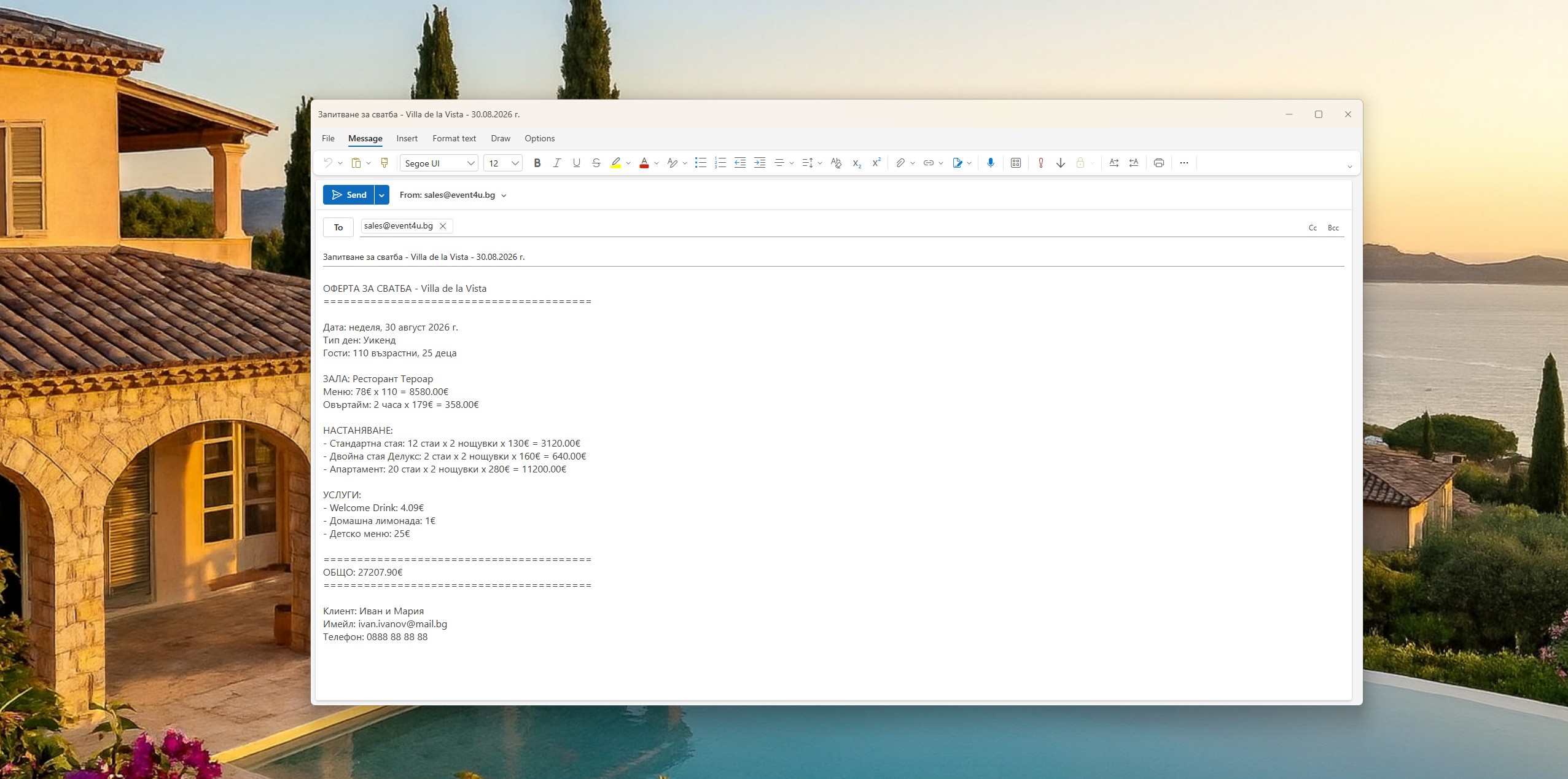Screen dimensions: 1568x779
Task: Start dictation with microphone icon
Action: coord(990,163)
